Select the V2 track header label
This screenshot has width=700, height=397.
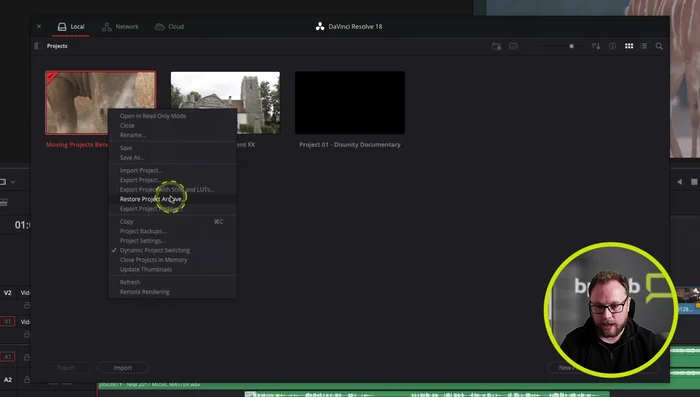(x=8, y=293)
